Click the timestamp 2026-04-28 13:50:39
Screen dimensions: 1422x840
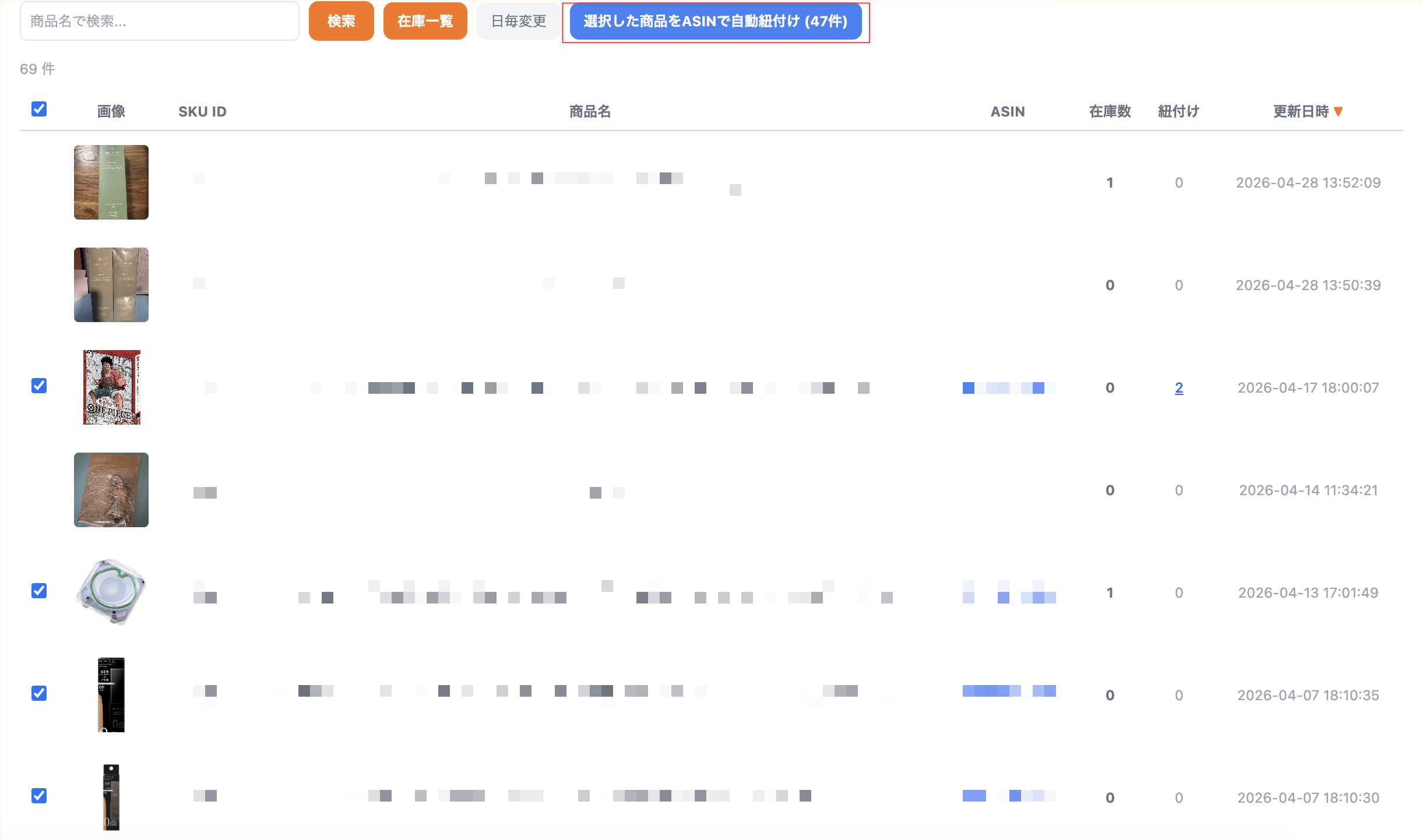[x=1308, y=285]
